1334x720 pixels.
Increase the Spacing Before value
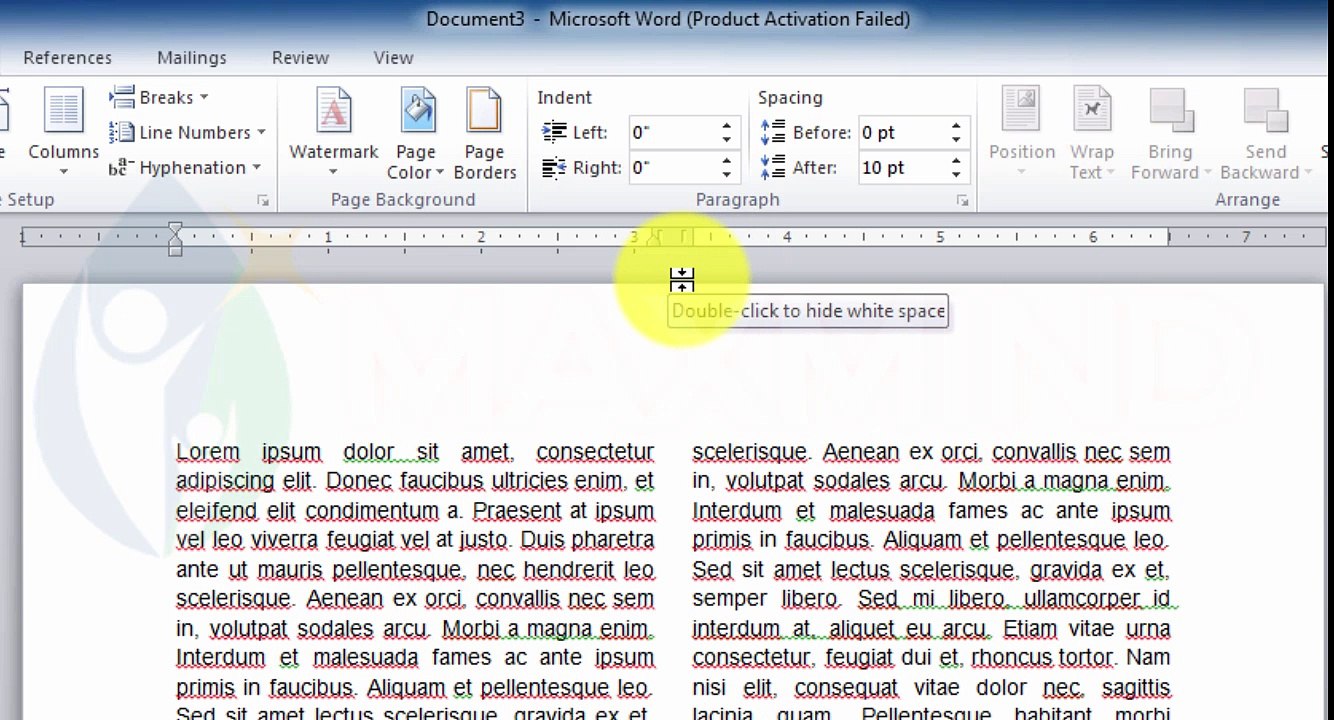pyautogui.click(x=956, y=126)
